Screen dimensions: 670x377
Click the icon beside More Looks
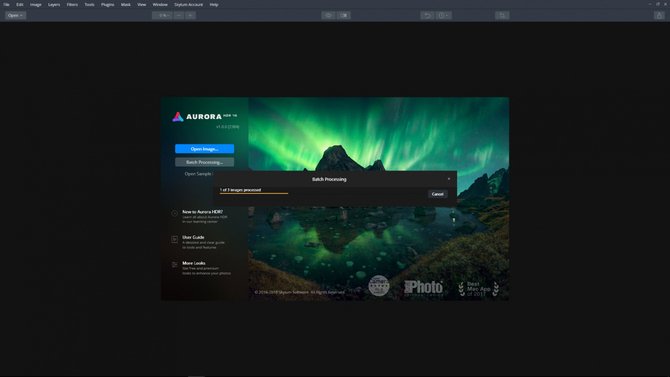[x=174, y=265]
